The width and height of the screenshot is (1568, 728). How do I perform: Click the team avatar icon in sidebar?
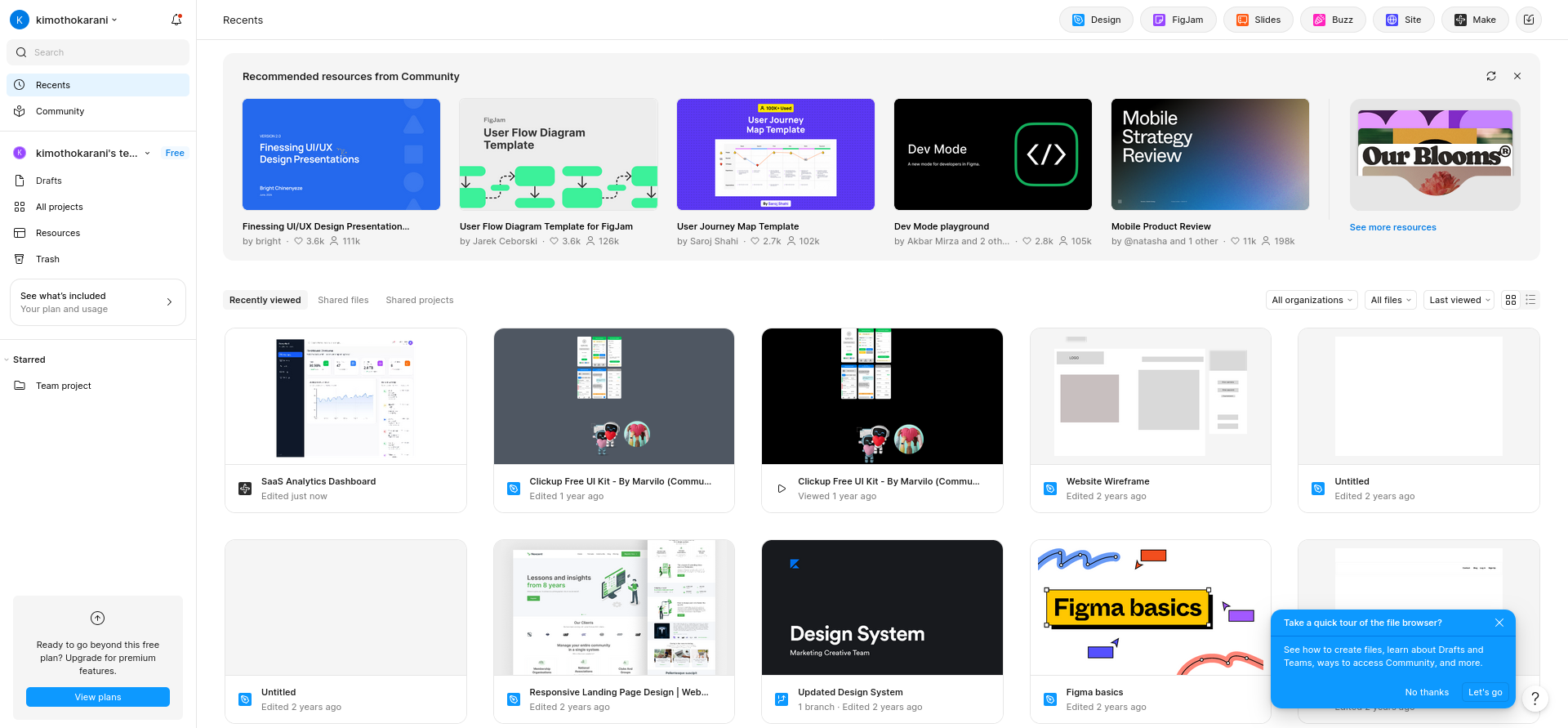(20, 153)
